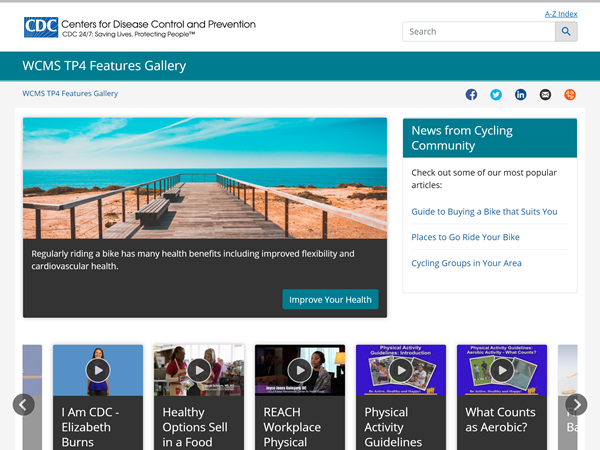600x450 pixels.
Task: Play the I Am CDC Elizabeth Burns video
Action: (98, 370)
